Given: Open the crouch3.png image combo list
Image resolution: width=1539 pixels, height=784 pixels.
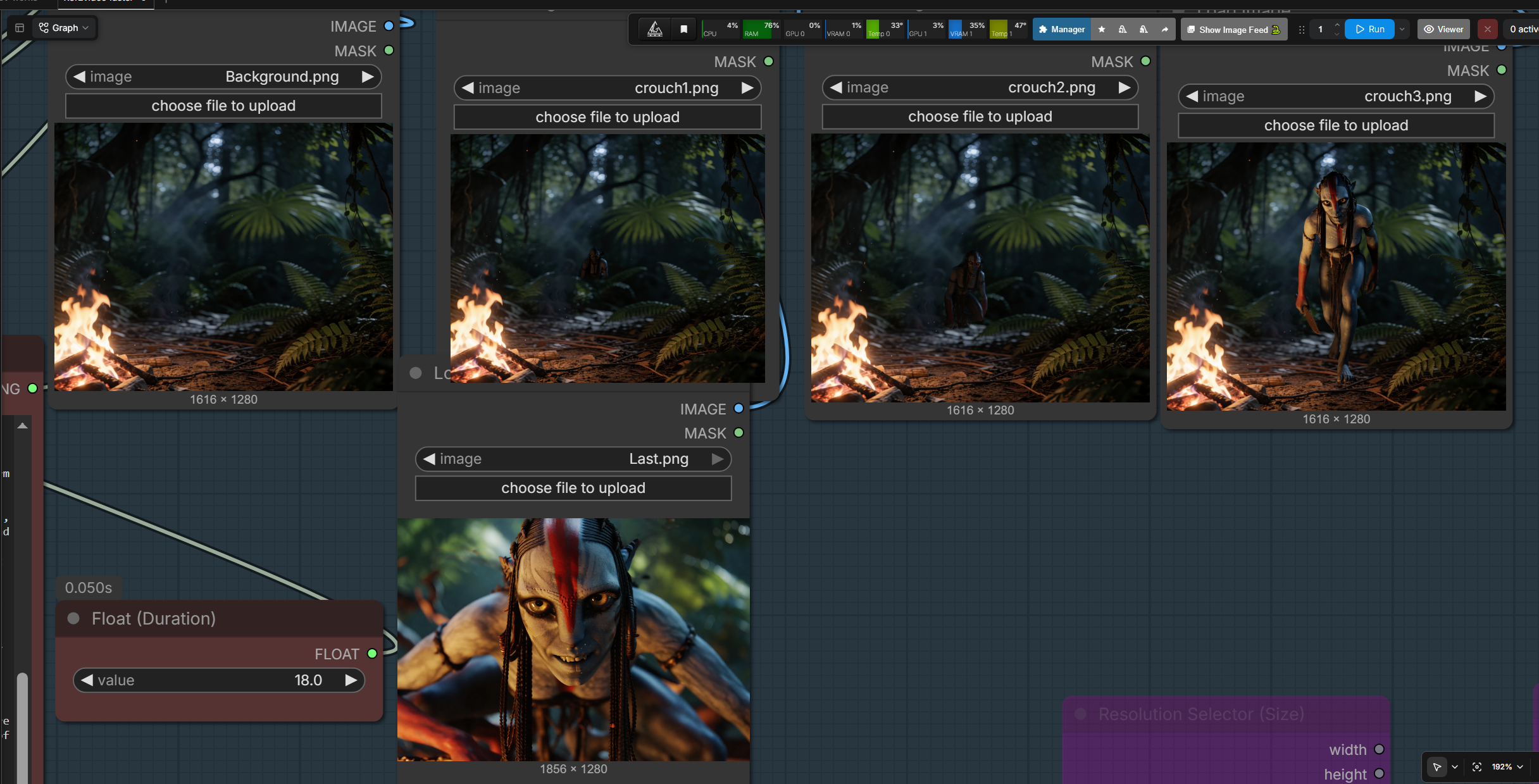Looking at the screenshot, I should click(1336, 96).
